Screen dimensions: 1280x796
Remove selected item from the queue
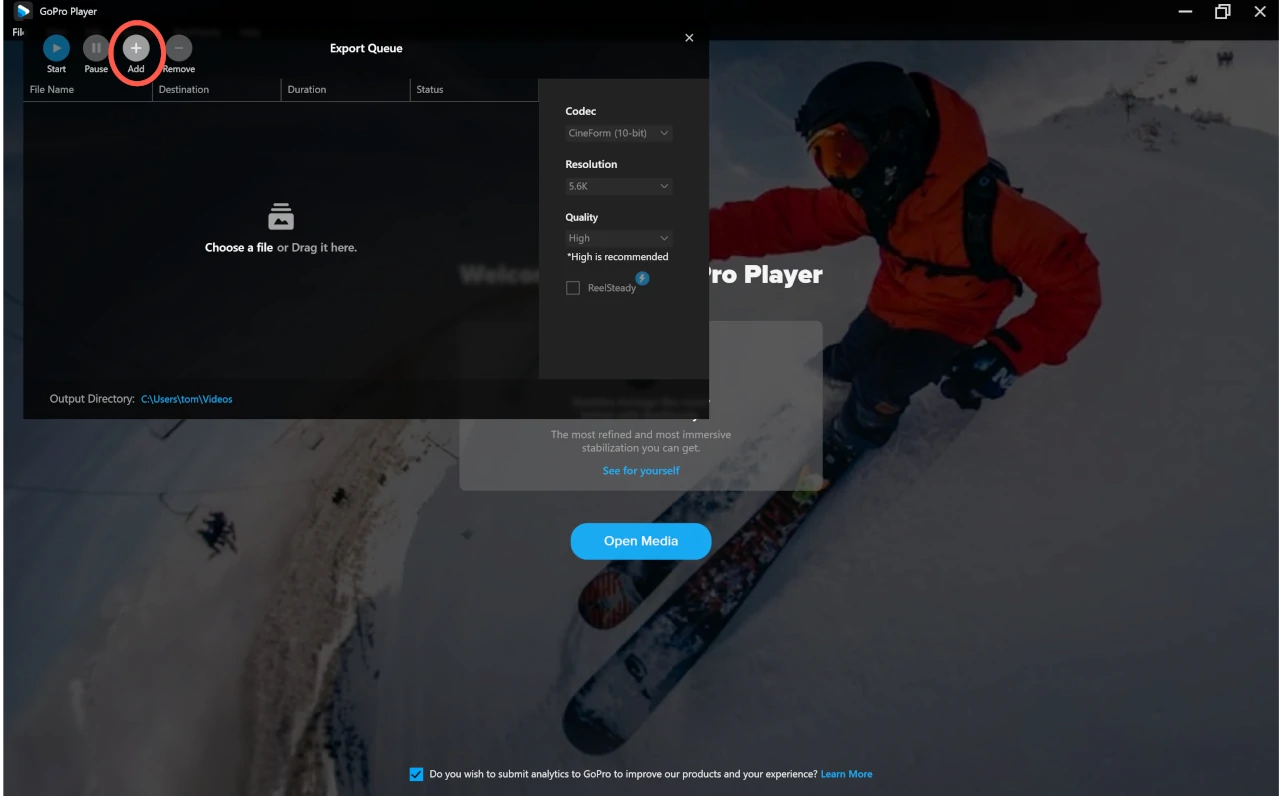179,47
